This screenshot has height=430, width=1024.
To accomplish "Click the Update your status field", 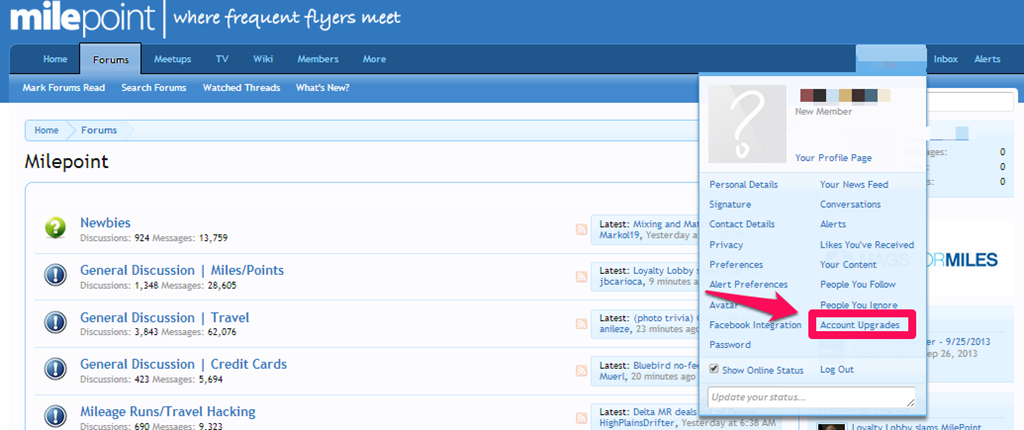I will pyautogui.click(x=812, y=397).
